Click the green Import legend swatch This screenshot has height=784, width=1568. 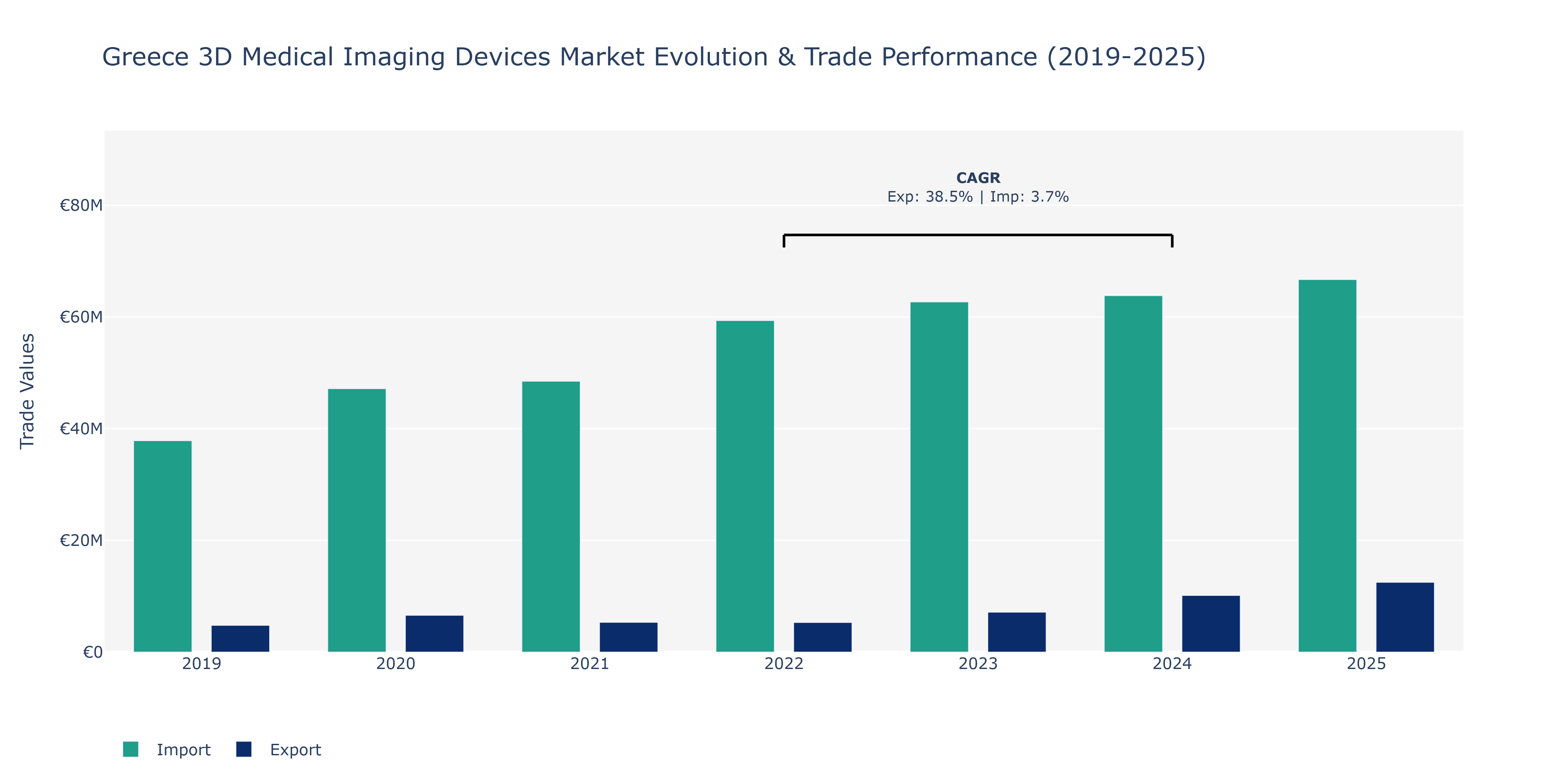130,749
